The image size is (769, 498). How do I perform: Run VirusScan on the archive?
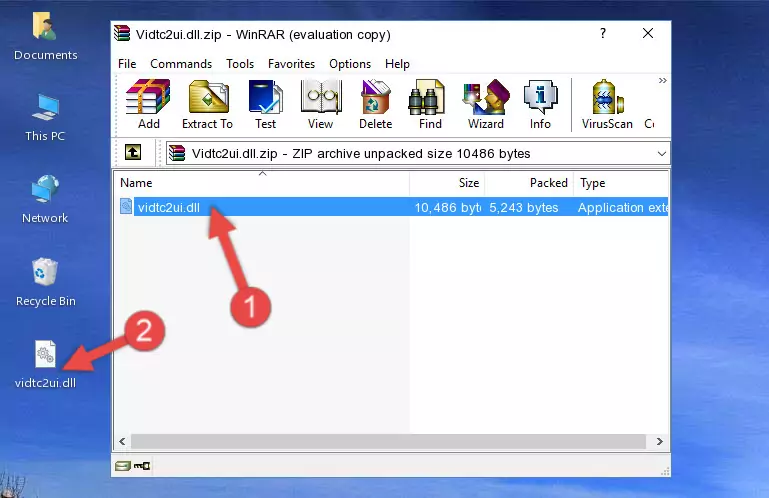click(607, 105)
